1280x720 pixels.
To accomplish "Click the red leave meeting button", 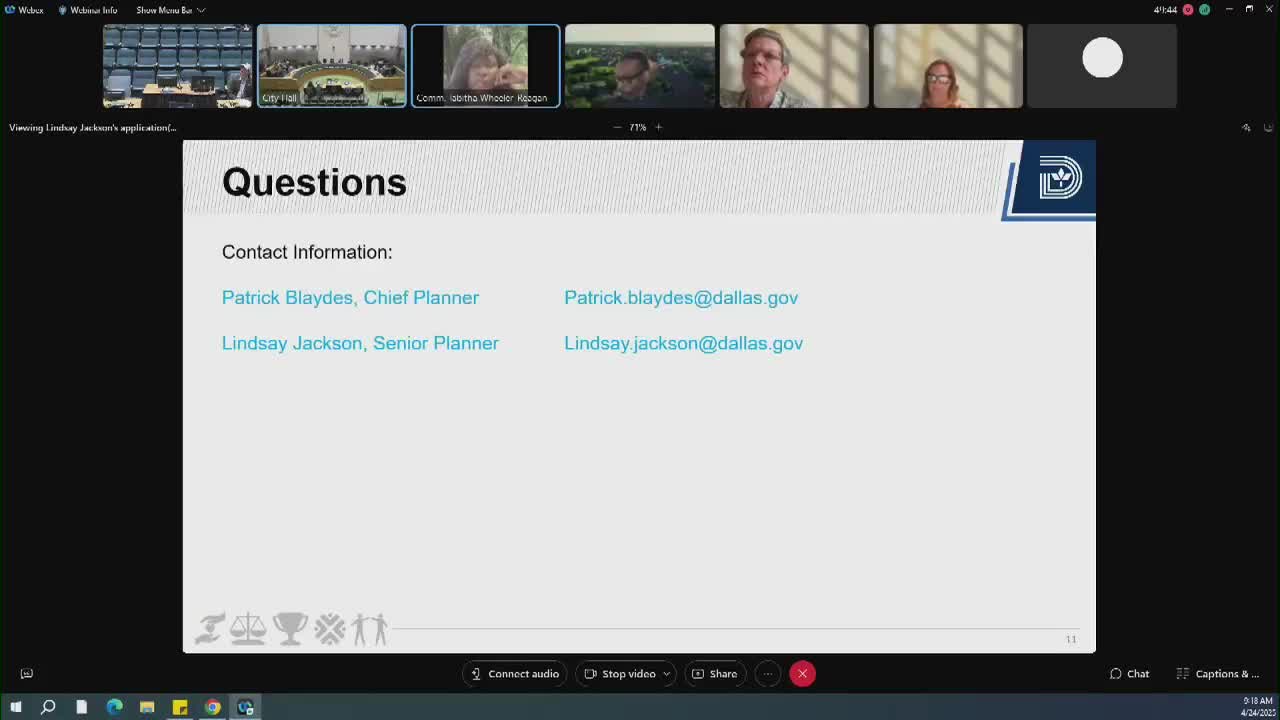I will tap(802, 674).
